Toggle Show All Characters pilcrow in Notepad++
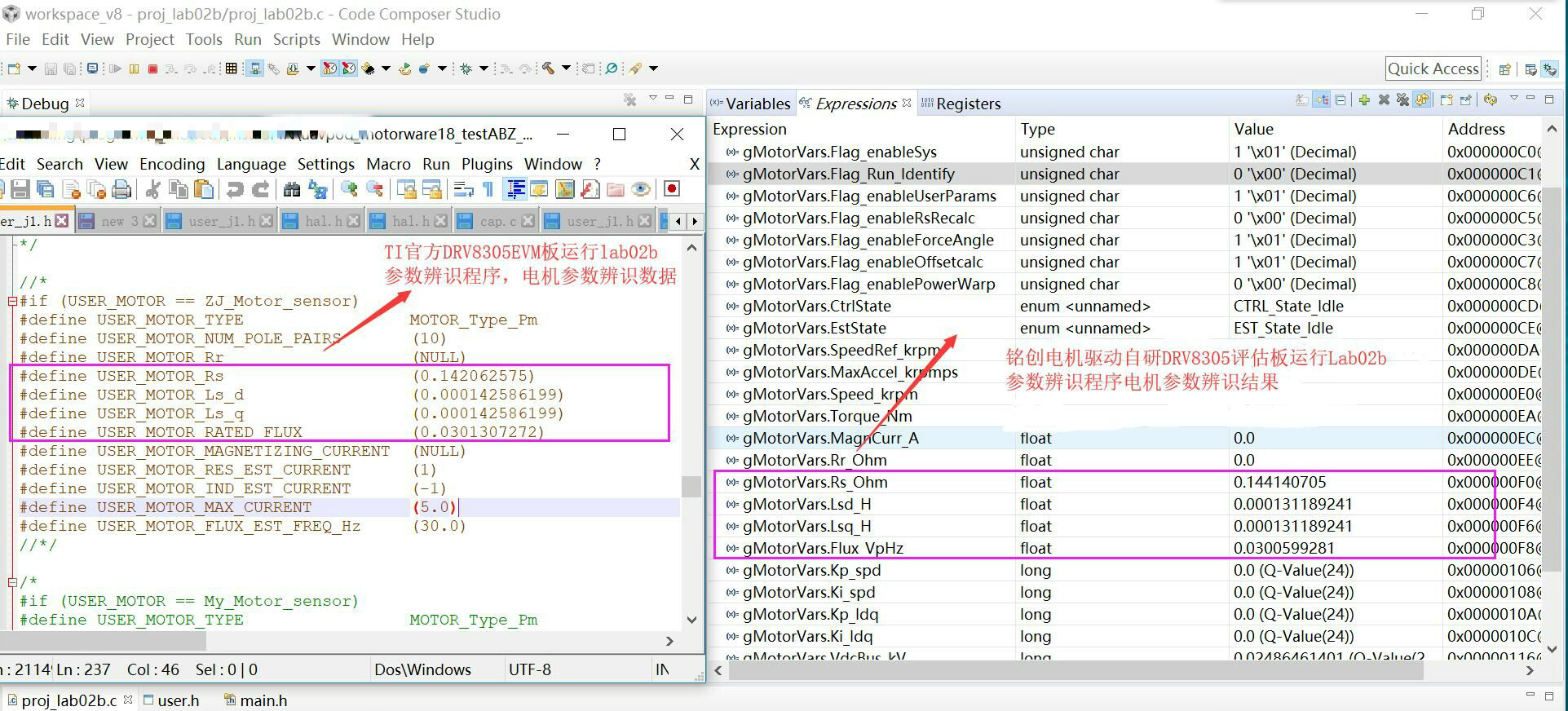Image resolution: width=1568 pixels, height=711 pixels. coord(488,189)
